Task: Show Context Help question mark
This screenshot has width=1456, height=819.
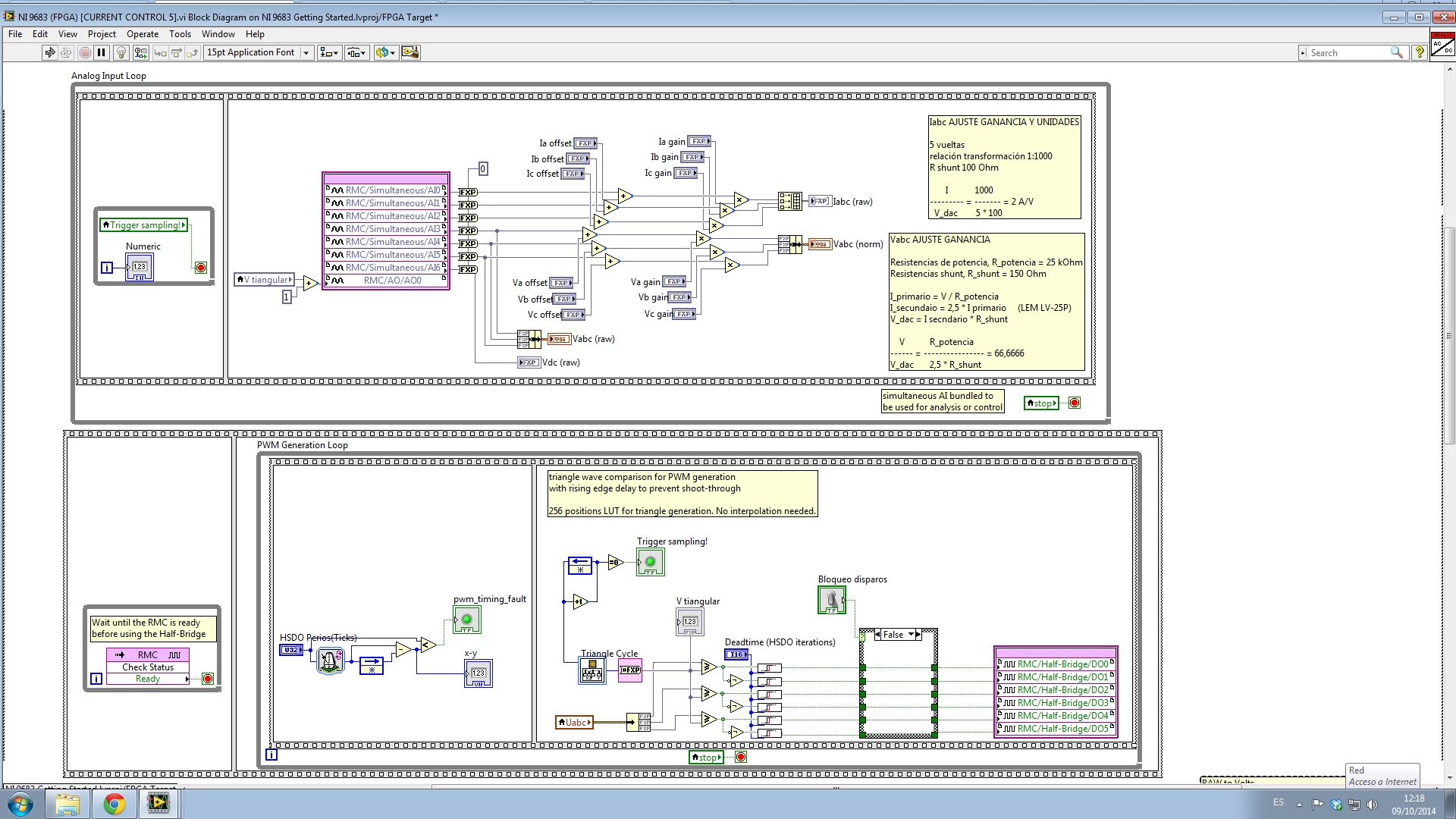Action: point(1420,52)
